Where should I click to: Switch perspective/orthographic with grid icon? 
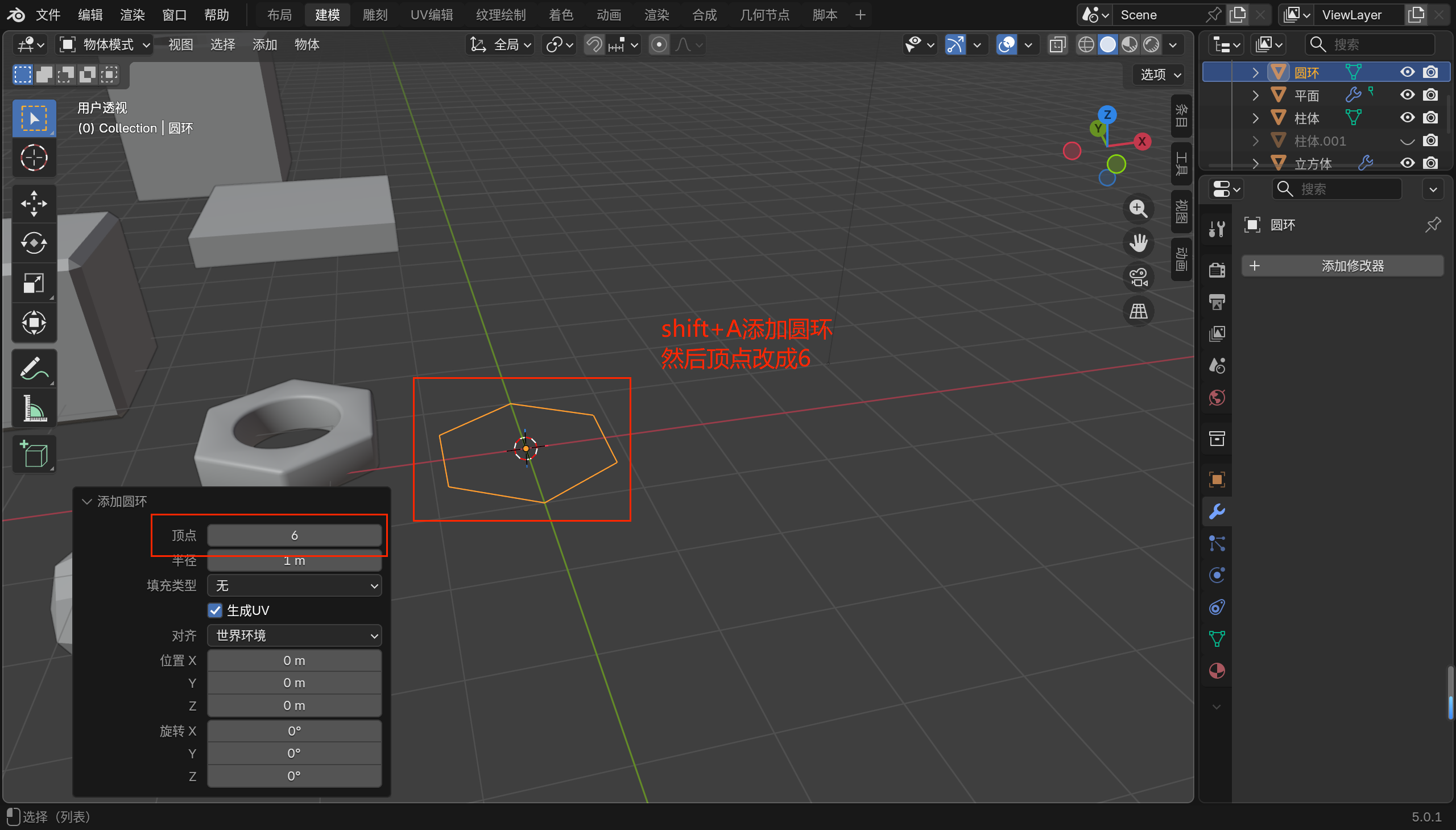pos(1138,311)
